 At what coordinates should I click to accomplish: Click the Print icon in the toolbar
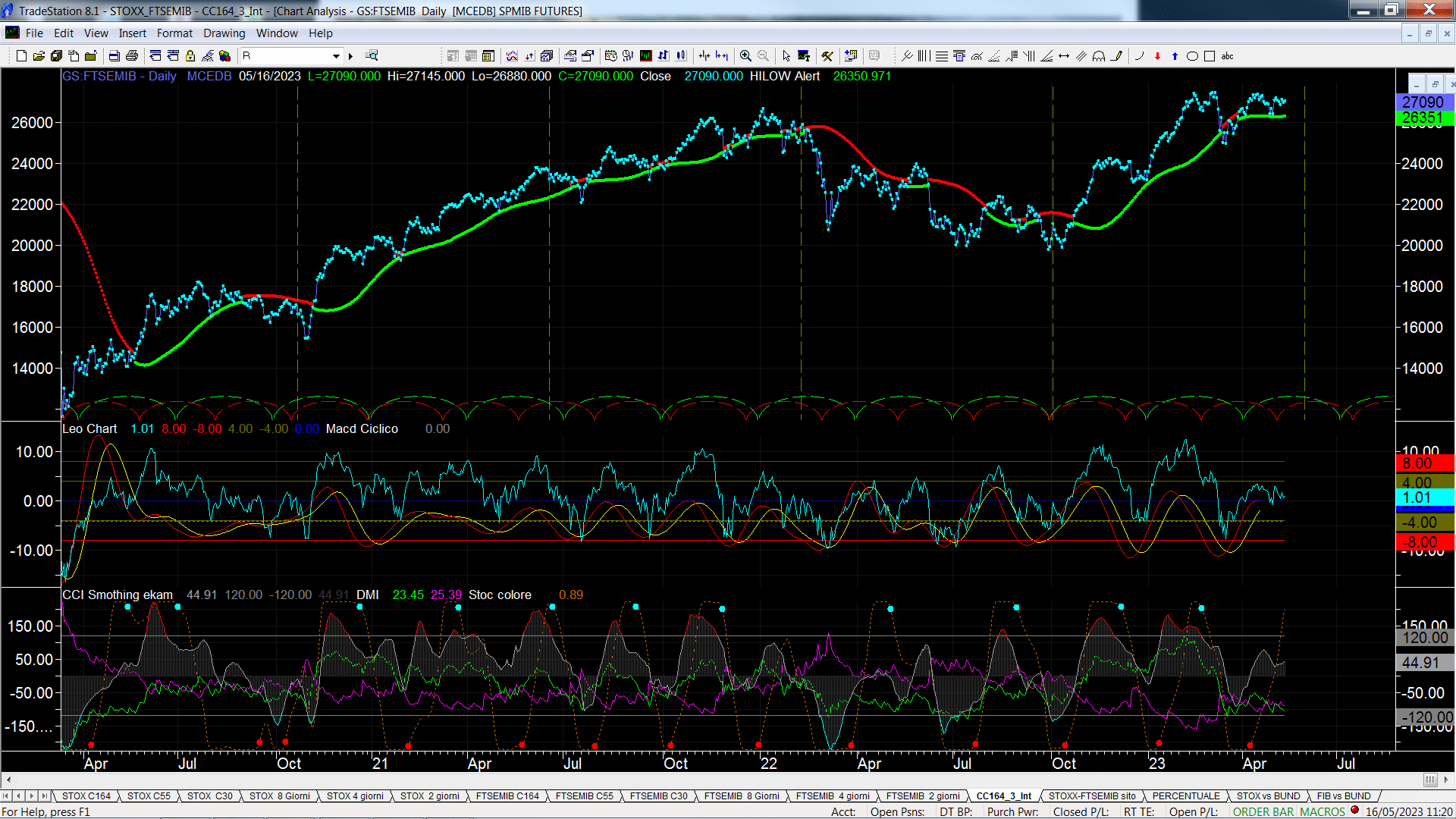(x=131, y=55)
